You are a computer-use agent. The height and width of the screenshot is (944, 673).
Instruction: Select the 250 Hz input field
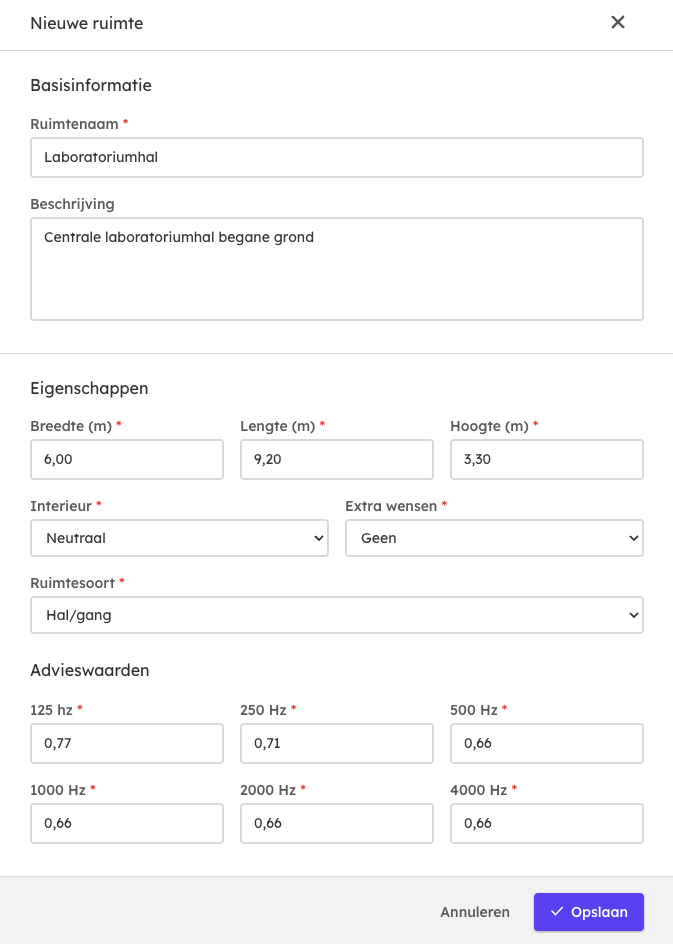pos(336,743)
